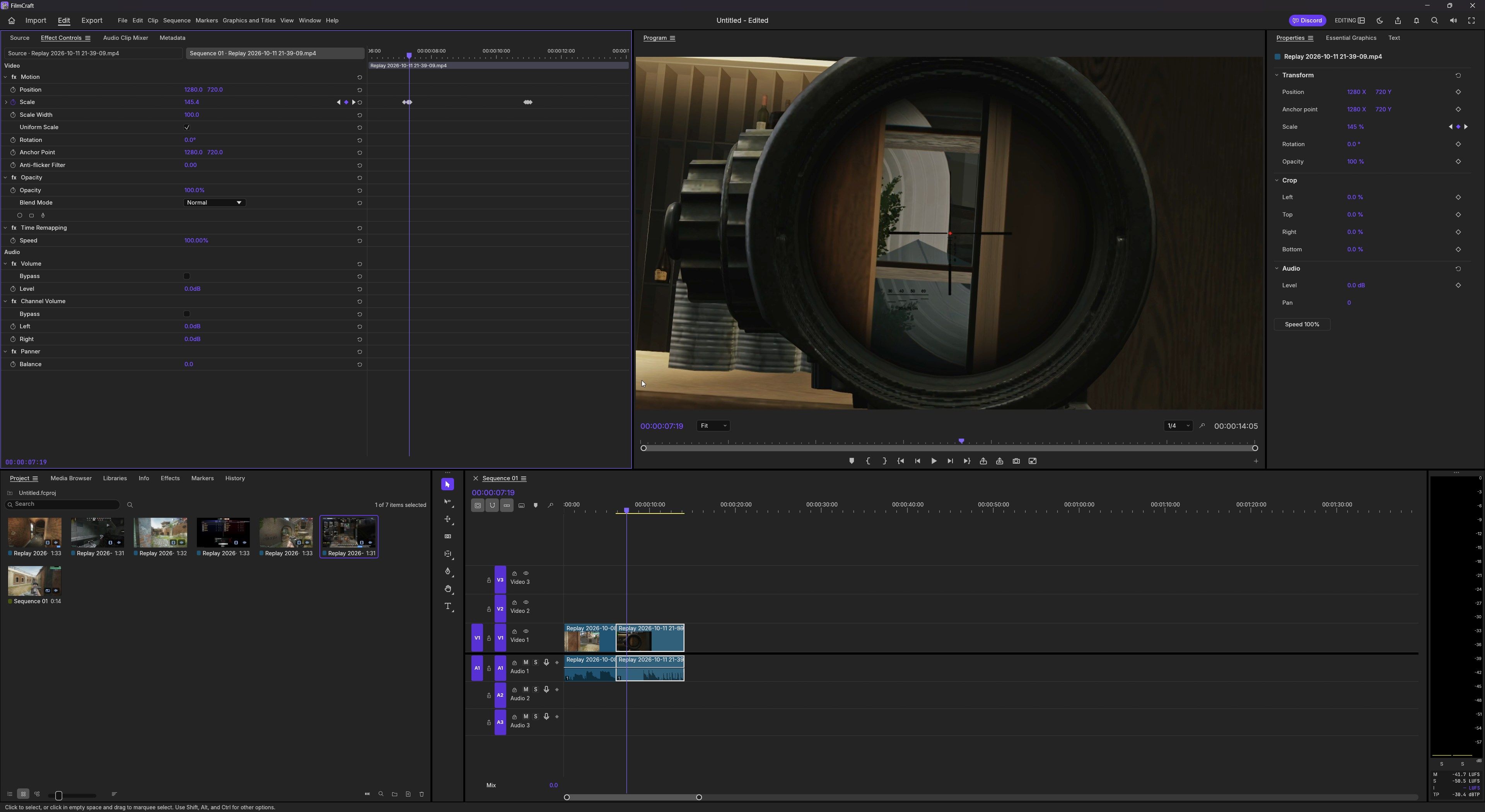Switch to the Essential Graphics tab
1485x812 pixels.
(1351, 38)
